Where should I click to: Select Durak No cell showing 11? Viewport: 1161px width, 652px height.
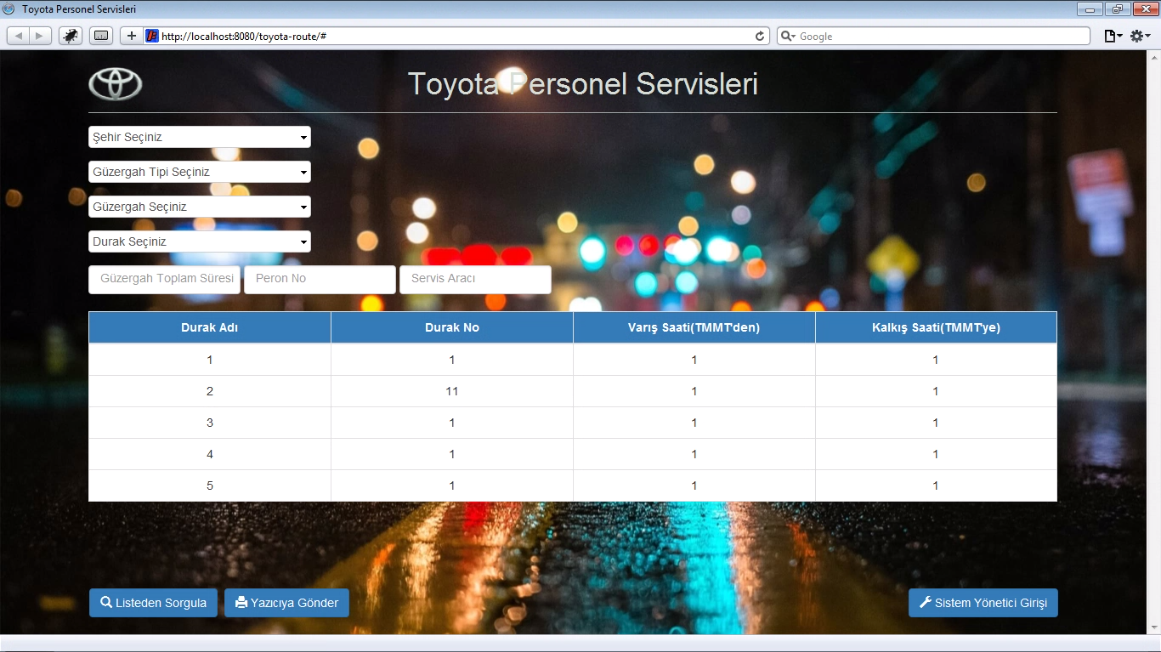tap(452, 391)
